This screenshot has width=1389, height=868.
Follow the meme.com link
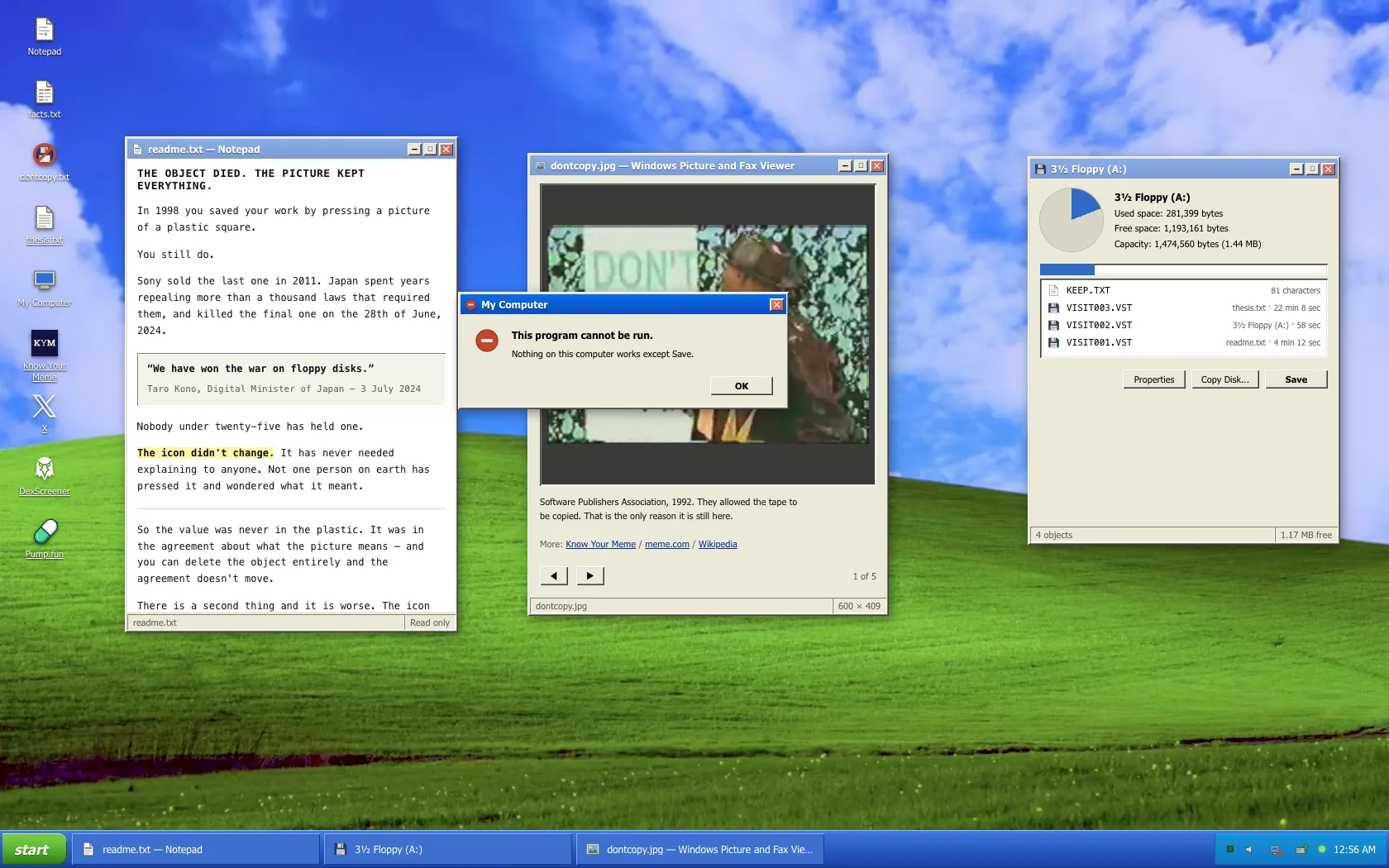[667, 544]
